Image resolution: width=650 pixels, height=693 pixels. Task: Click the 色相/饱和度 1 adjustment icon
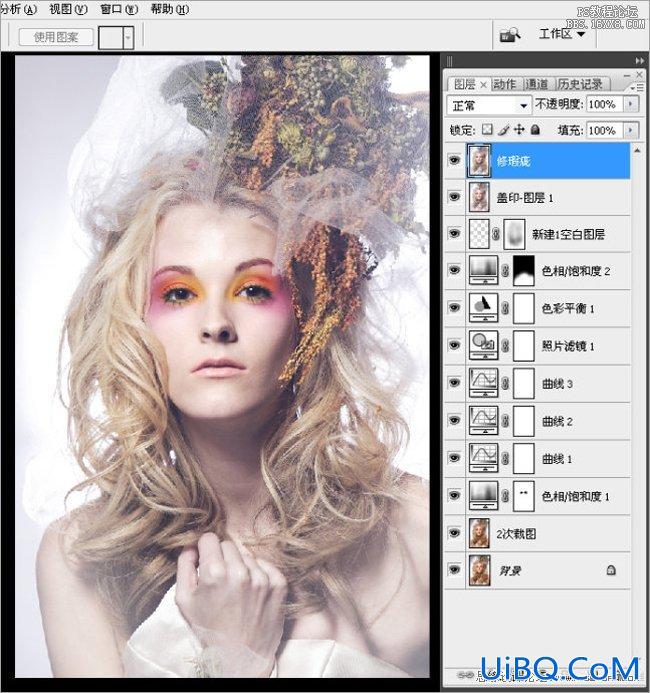pyautogui.click(x=483, y=495)
